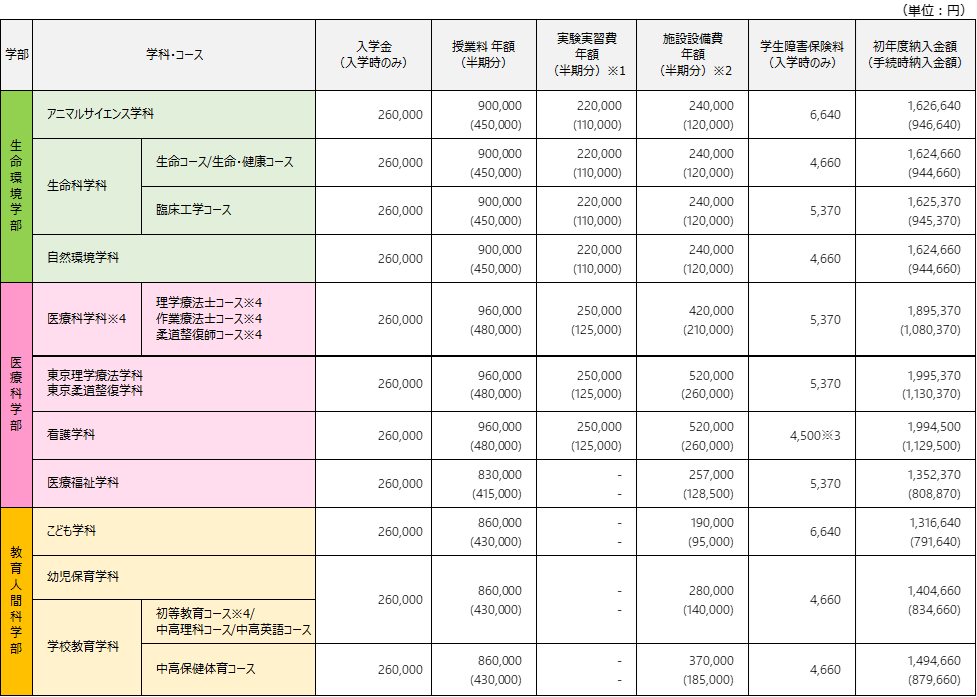Screen dimensions: 977x697
Task: Select the (1,129,500) amount
Action: coord(930,446)
